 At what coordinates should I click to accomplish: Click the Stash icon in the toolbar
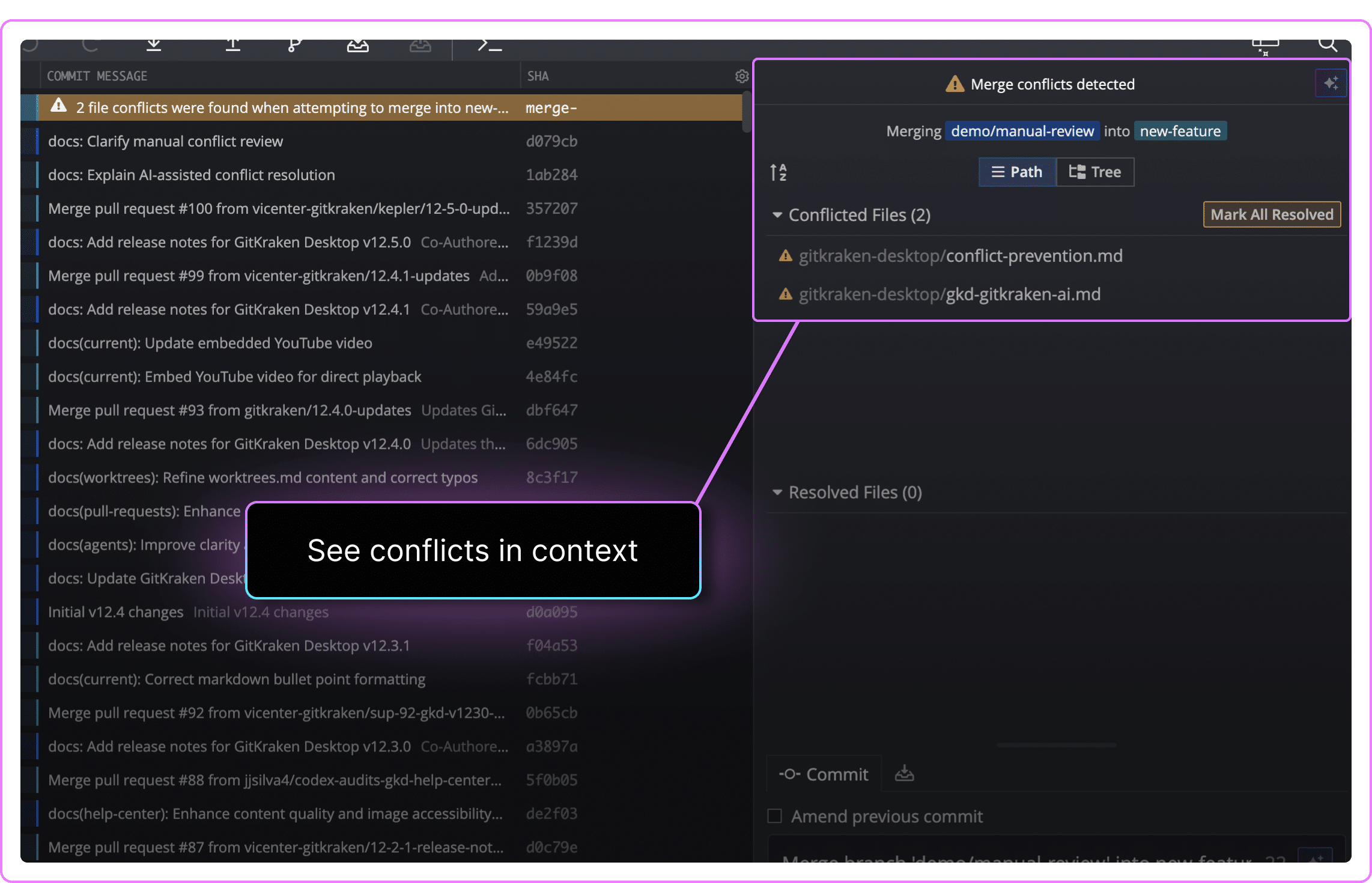358,46
